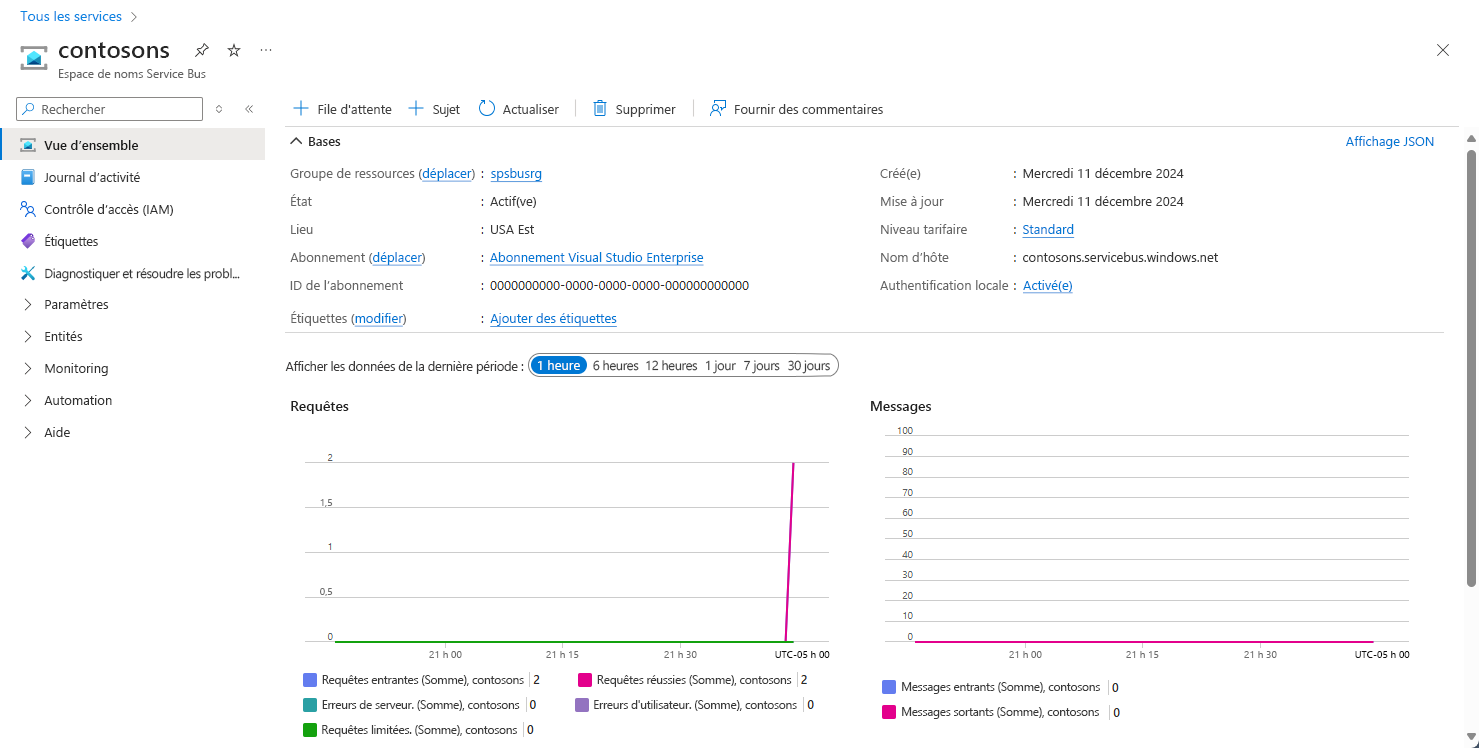Open the Journal d'activité menu item
This screenshot has width=1479, height=748.
[x=133, y=177]
